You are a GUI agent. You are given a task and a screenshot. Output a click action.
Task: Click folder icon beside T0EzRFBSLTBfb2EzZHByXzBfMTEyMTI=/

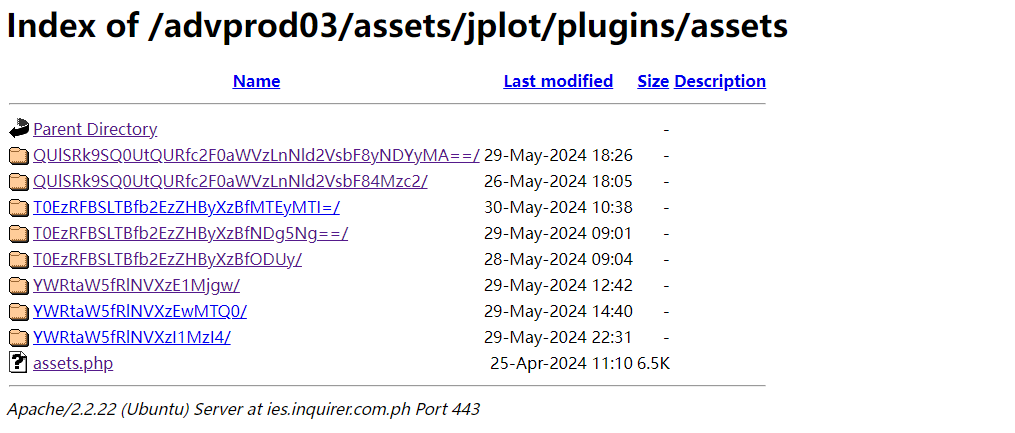[19, 208]
